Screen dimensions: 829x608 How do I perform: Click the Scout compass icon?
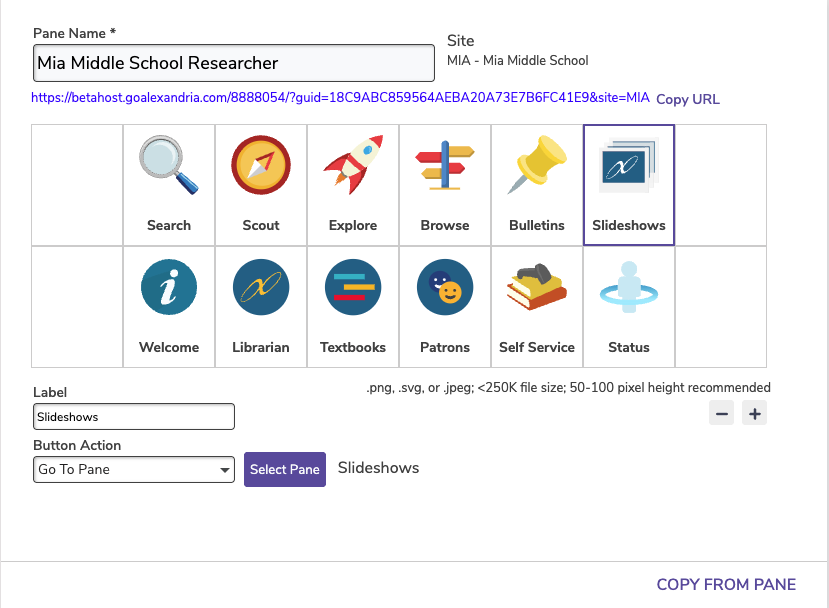point(260,166)
